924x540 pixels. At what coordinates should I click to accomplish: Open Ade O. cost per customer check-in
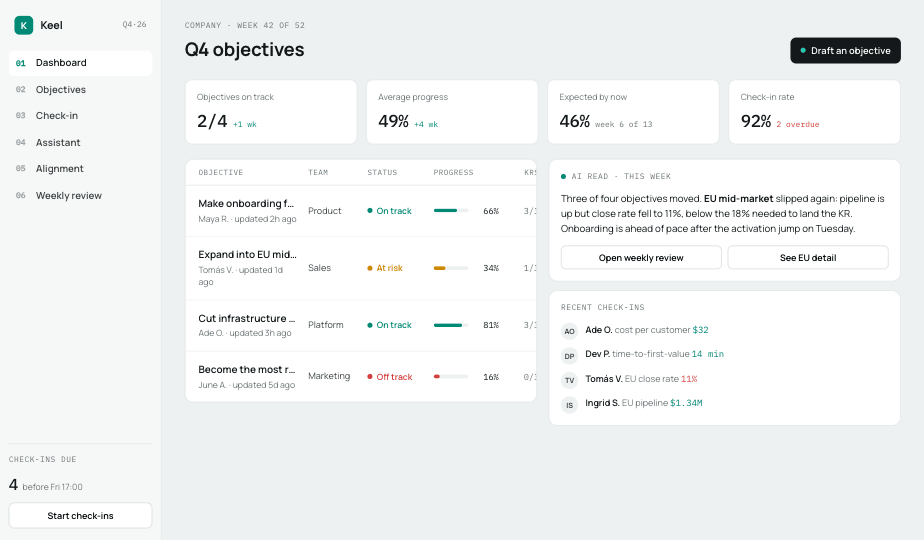tap(646, 330)
